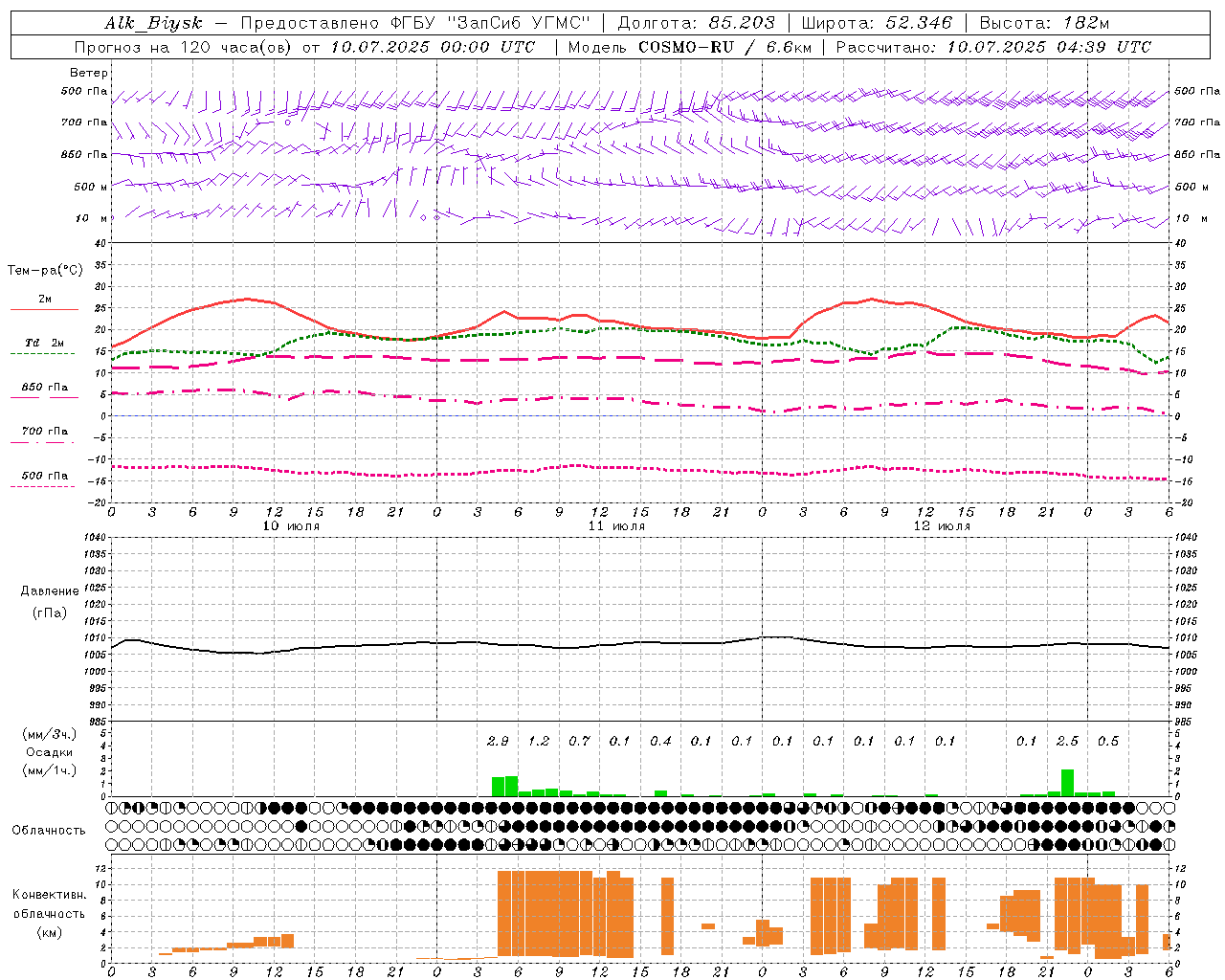
Task: Select the 'Предоставлено ФГБУ "ЗапСиб УГМС"' text
Action: click(x=415, y=23)
